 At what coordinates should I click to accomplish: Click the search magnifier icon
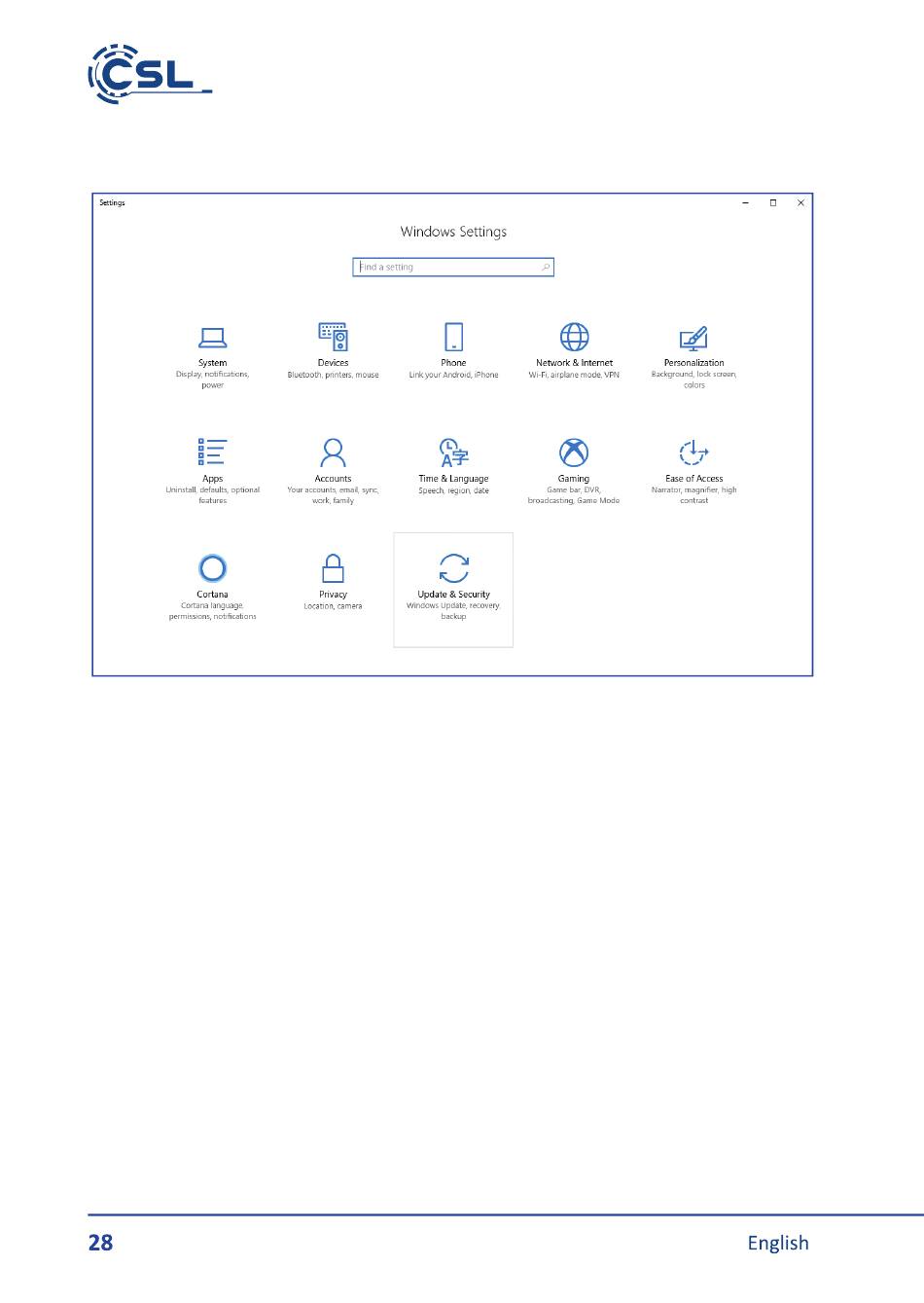(546, 267)
